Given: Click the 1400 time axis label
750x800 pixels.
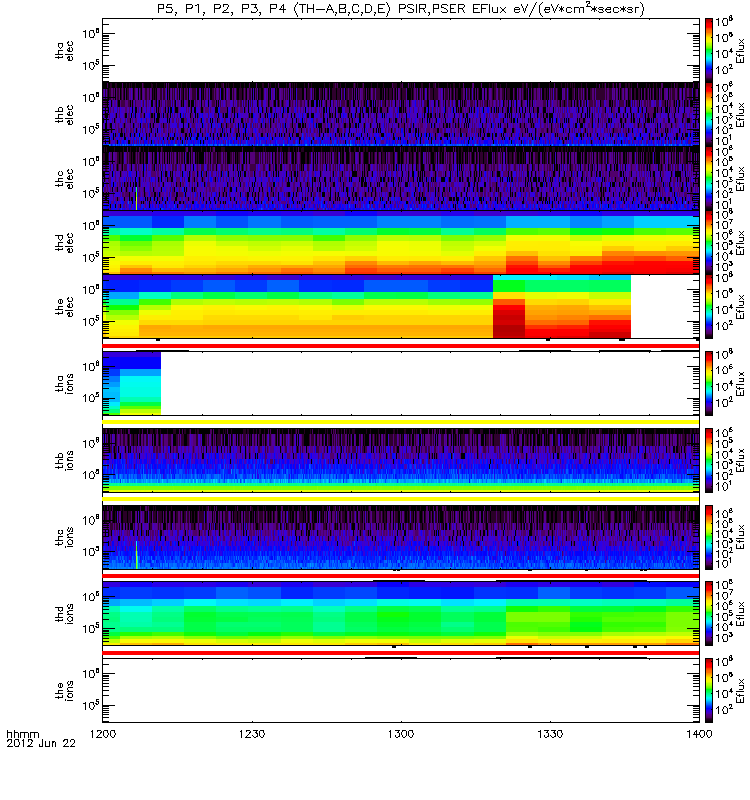Looking at the screenshot, I should (699, 734).
